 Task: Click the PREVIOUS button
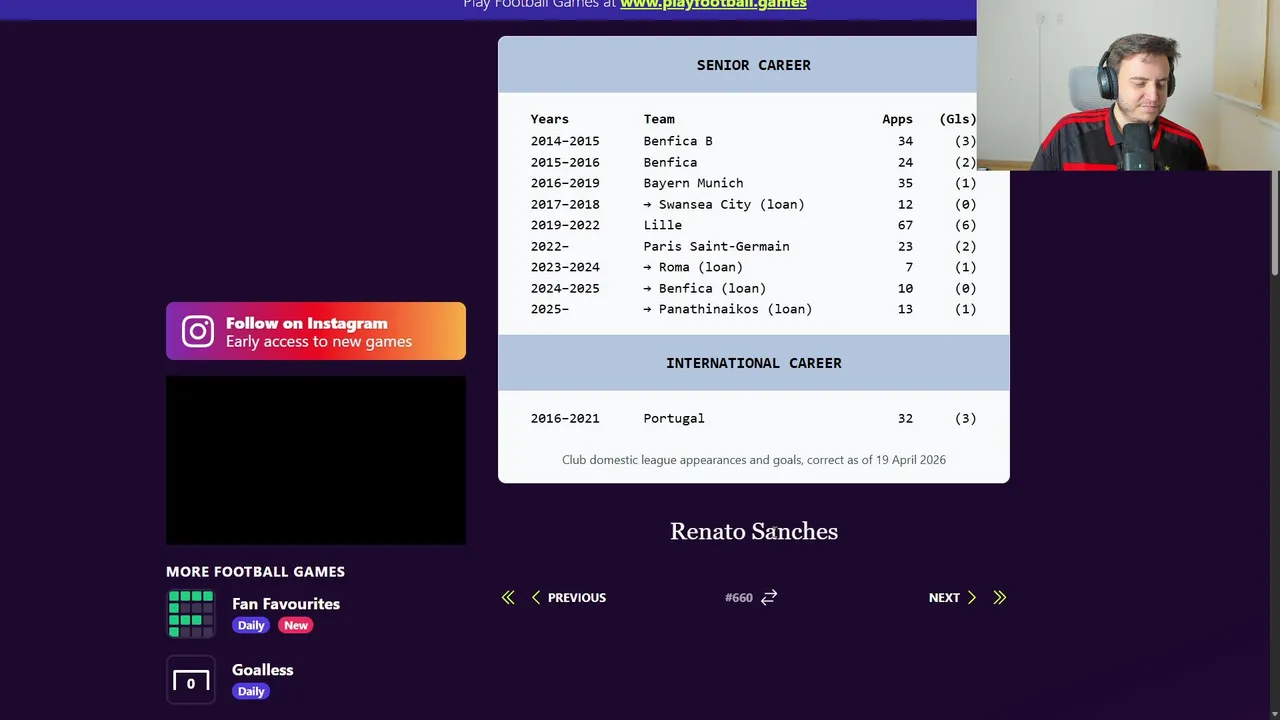(568, 597)
